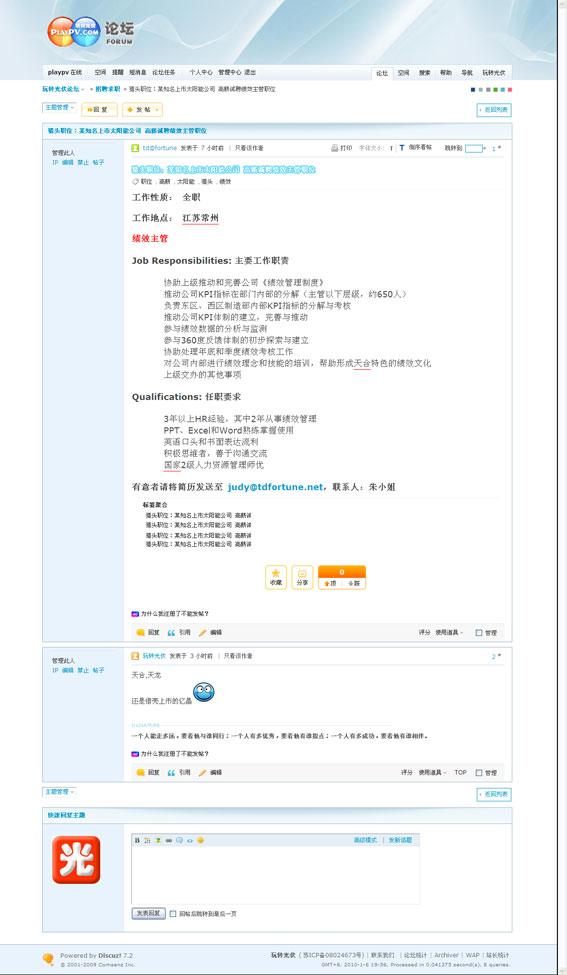Click the pencil 编辑 icon under first post
The height and width of the screenshot is (975, 567).
tap(202, 632)
